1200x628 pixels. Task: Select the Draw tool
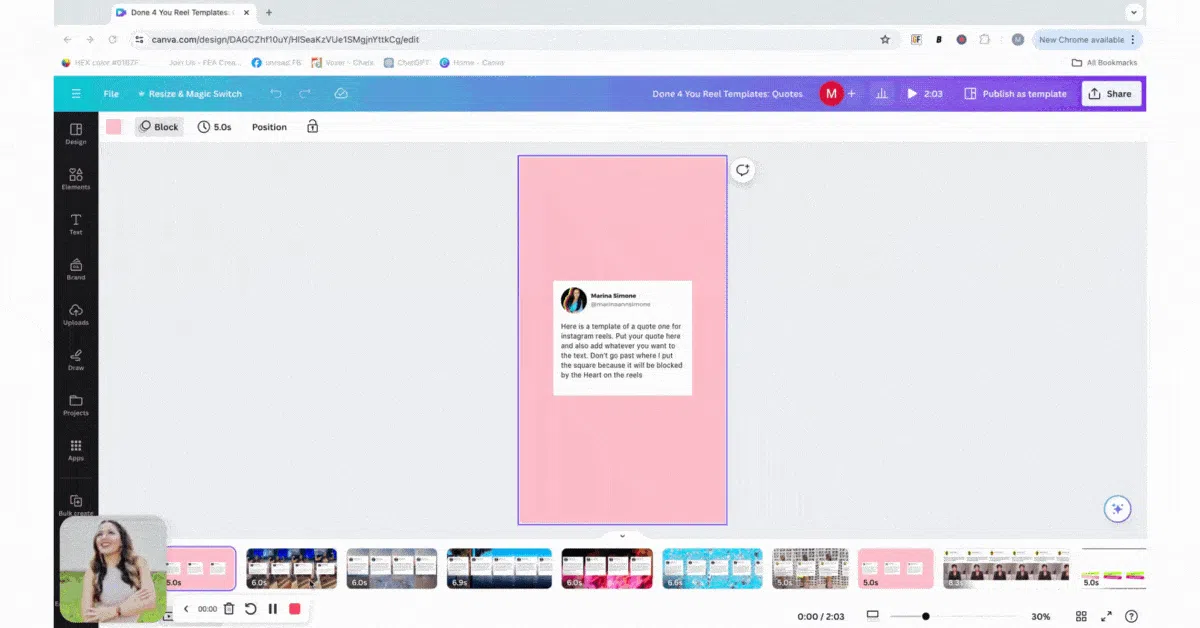click(76, 360)
